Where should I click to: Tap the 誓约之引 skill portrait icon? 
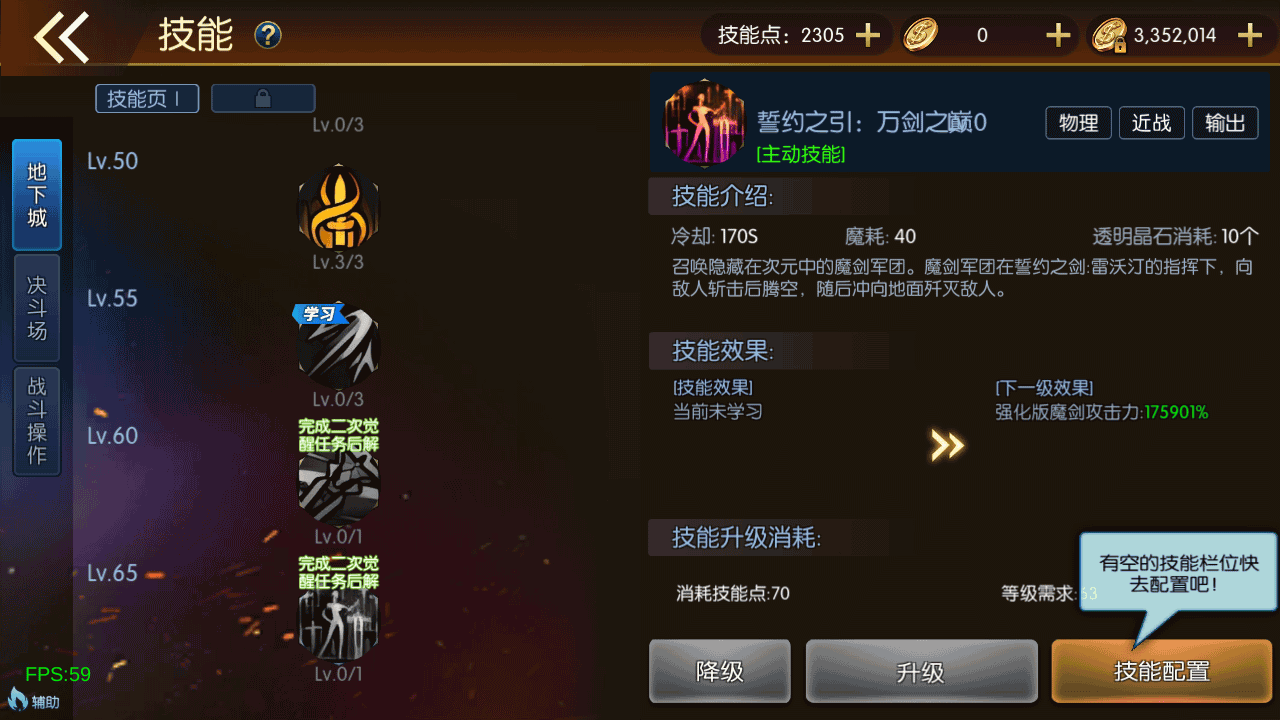pyautogui.click(x=704, y=122)
